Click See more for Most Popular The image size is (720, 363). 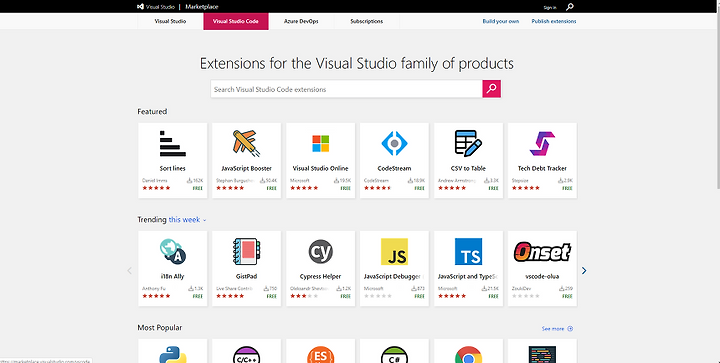(x=552, y=329)
